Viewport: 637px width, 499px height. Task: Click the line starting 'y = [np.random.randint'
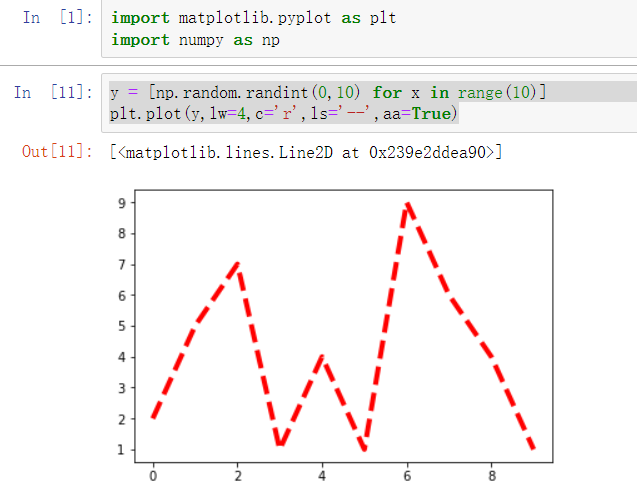click(x=328, y=92)
